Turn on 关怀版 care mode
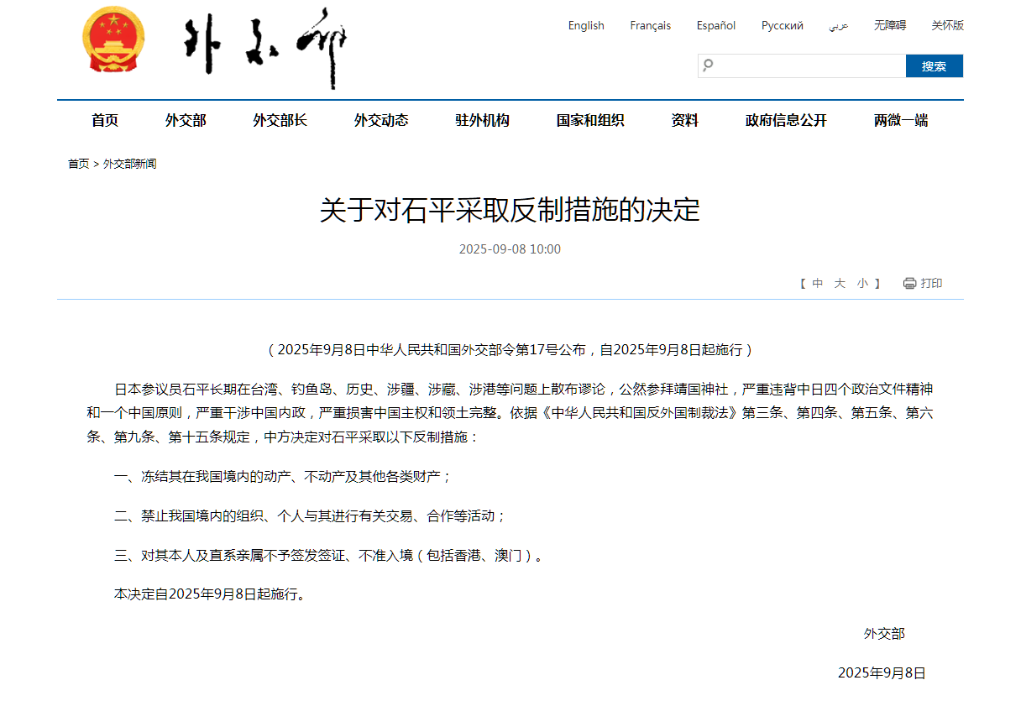The image size is (1021, 701). [x=947, y=26]
